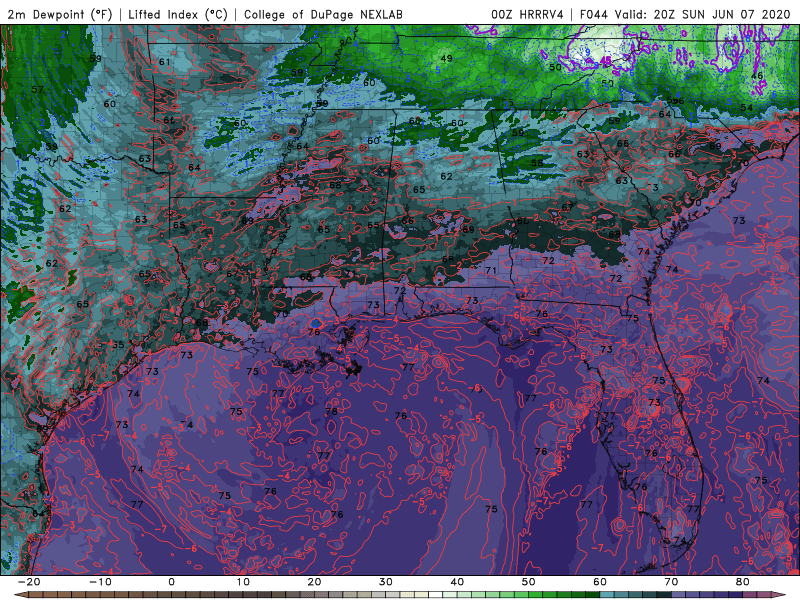Click the "2m Dewpoint (°F)" title text
Screen dimensions: 800x600
(59, 14)
